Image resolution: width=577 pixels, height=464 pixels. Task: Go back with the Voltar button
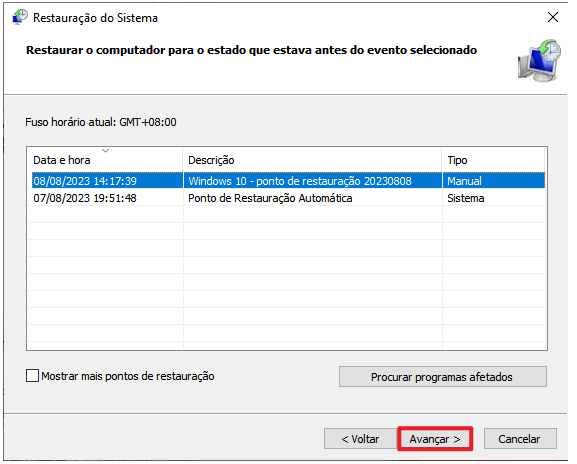(x=360, y=439)
